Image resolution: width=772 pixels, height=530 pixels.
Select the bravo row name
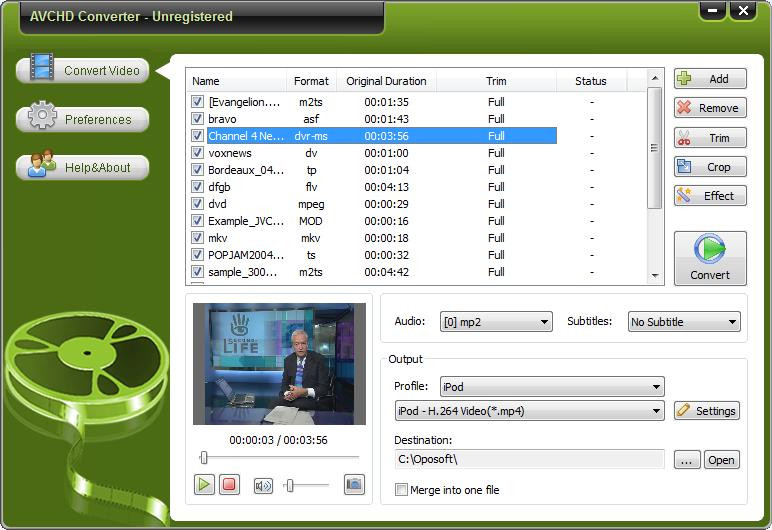tap(222, 119)
